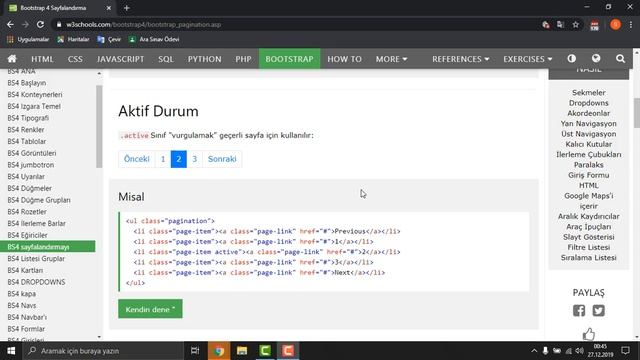
Task: Open BS4 Navbar'ı in sidebar
Action: coord(27,318)
